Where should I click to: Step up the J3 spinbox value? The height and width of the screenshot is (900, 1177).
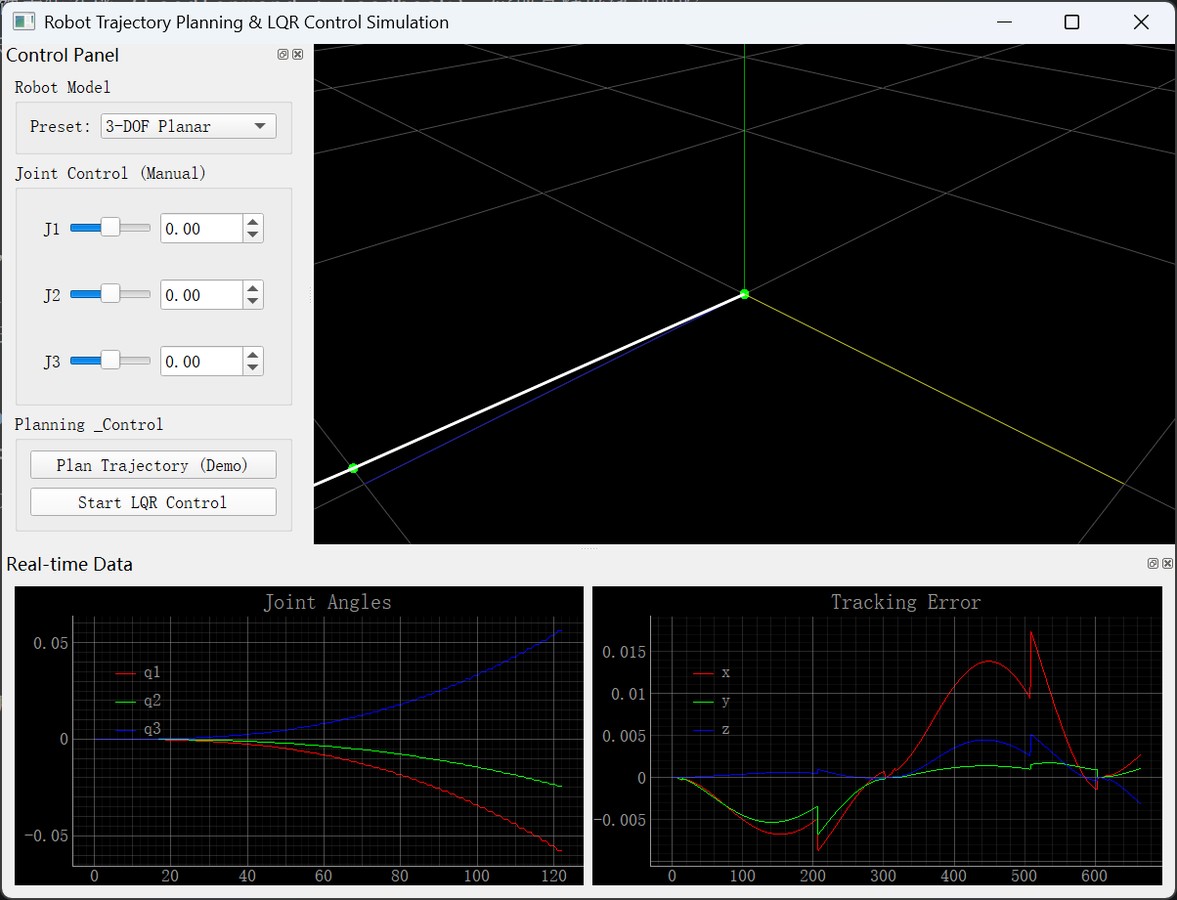[253, 355]
